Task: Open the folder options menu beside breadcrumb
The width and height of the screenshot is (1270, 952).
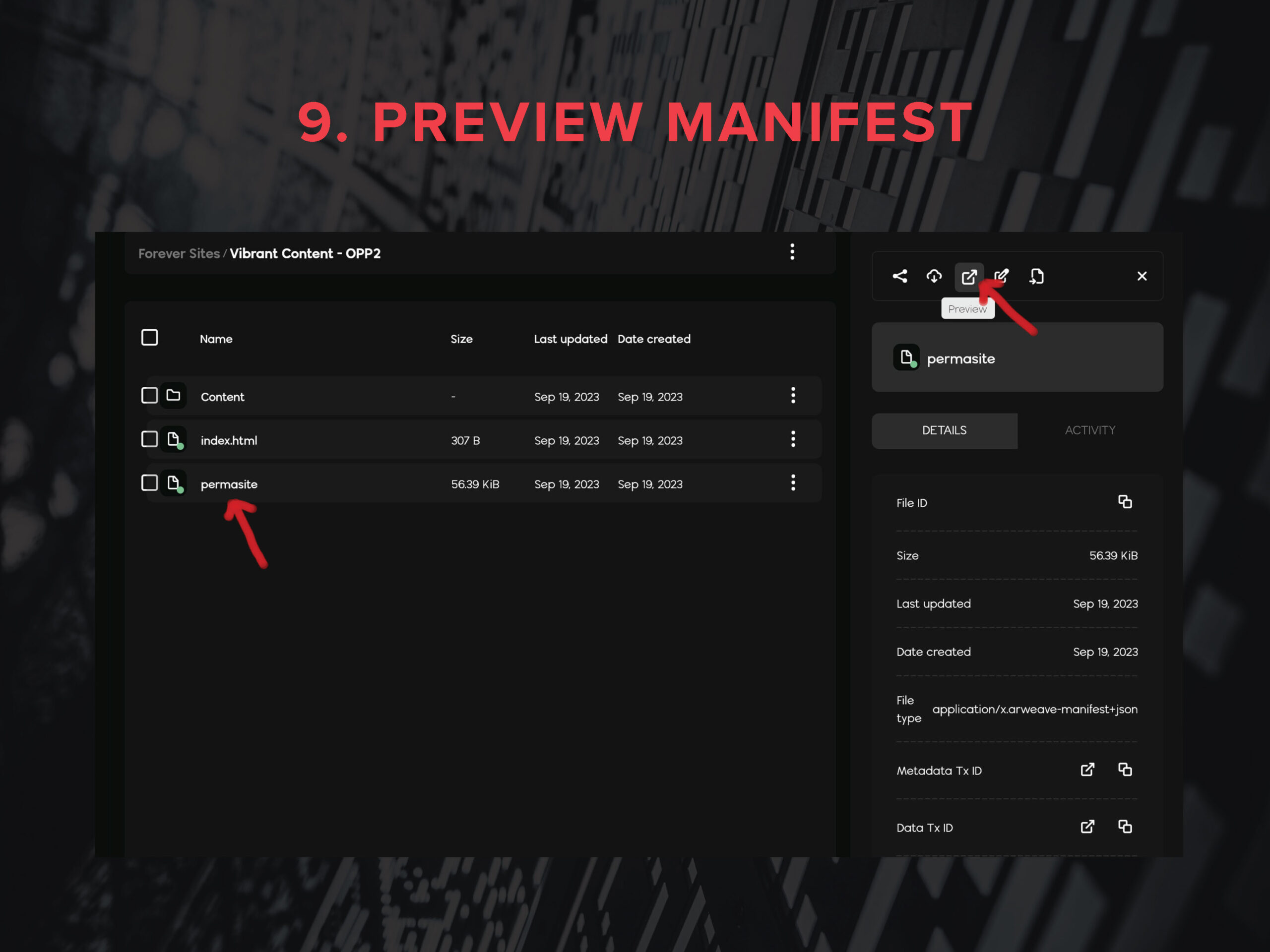Action: coord(792,252)
